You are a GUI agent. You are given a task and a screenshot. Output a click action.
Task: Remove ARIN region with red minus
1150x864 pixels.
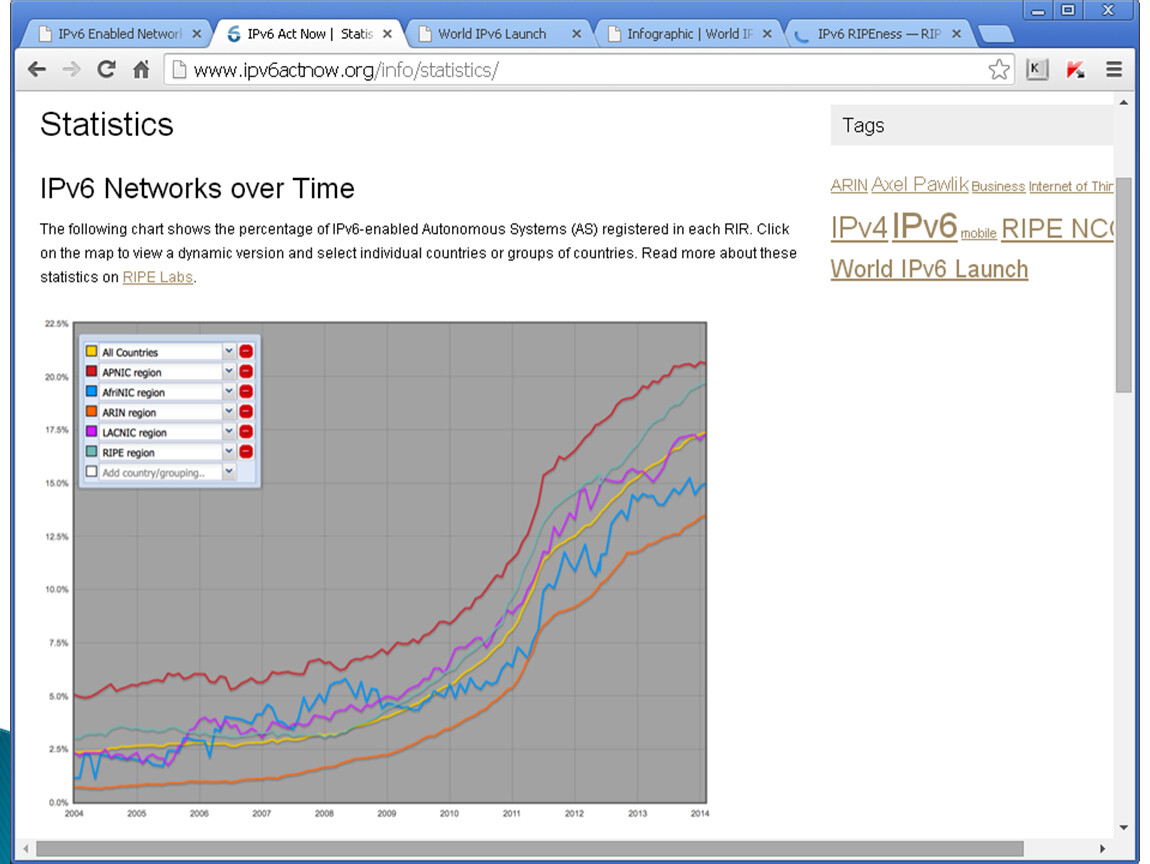[246, 412]
